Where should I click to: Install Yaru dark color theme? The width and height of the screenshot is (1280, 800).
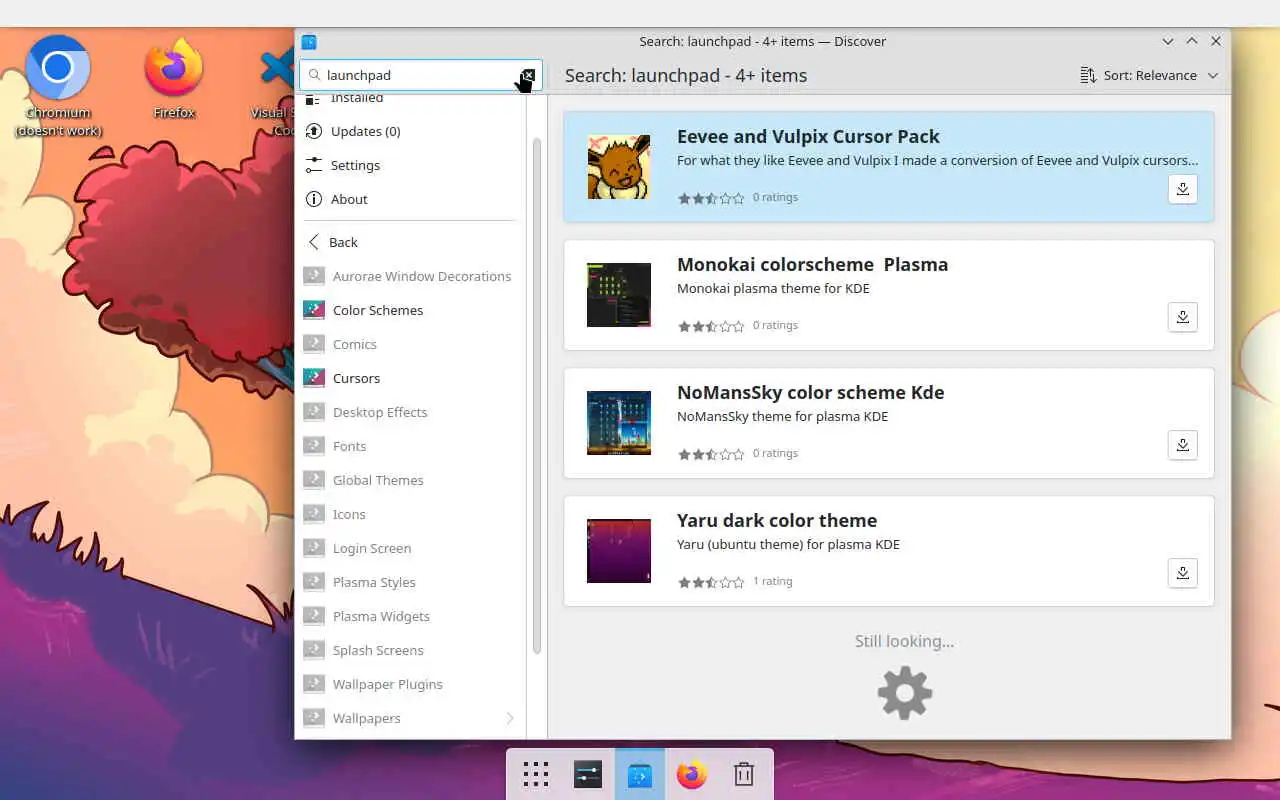point(1182,573)
